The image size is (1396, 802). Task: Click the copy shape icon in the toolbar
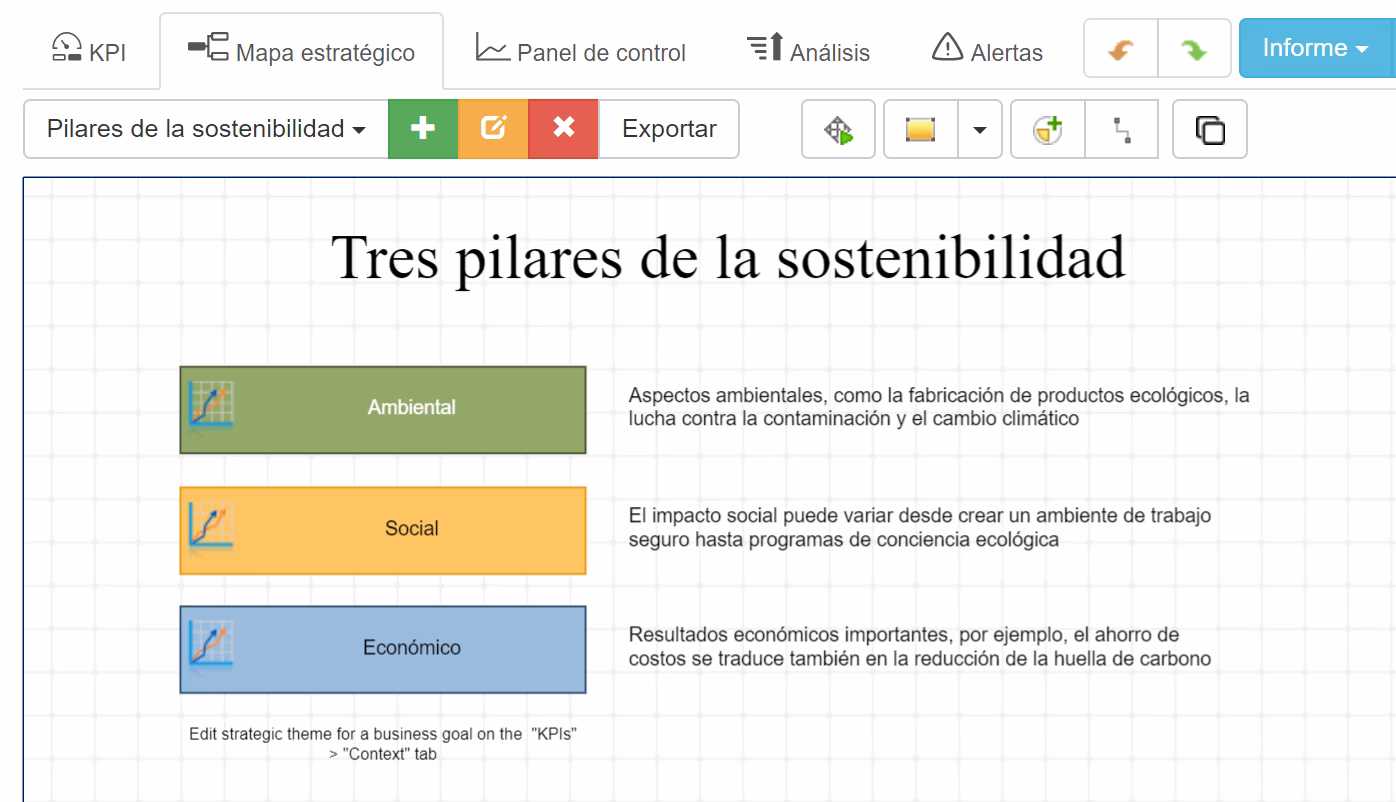pyautogui.click(x=1210, y=129)
